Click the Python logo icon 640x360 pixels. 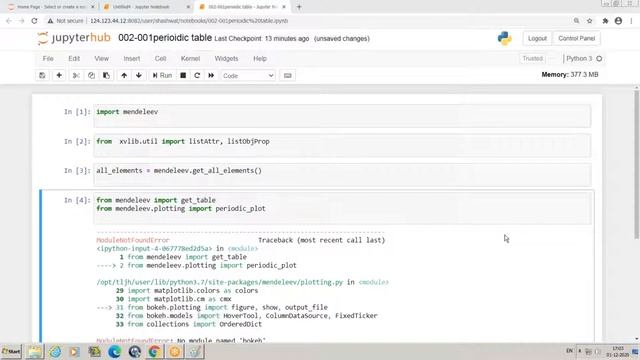504,38
